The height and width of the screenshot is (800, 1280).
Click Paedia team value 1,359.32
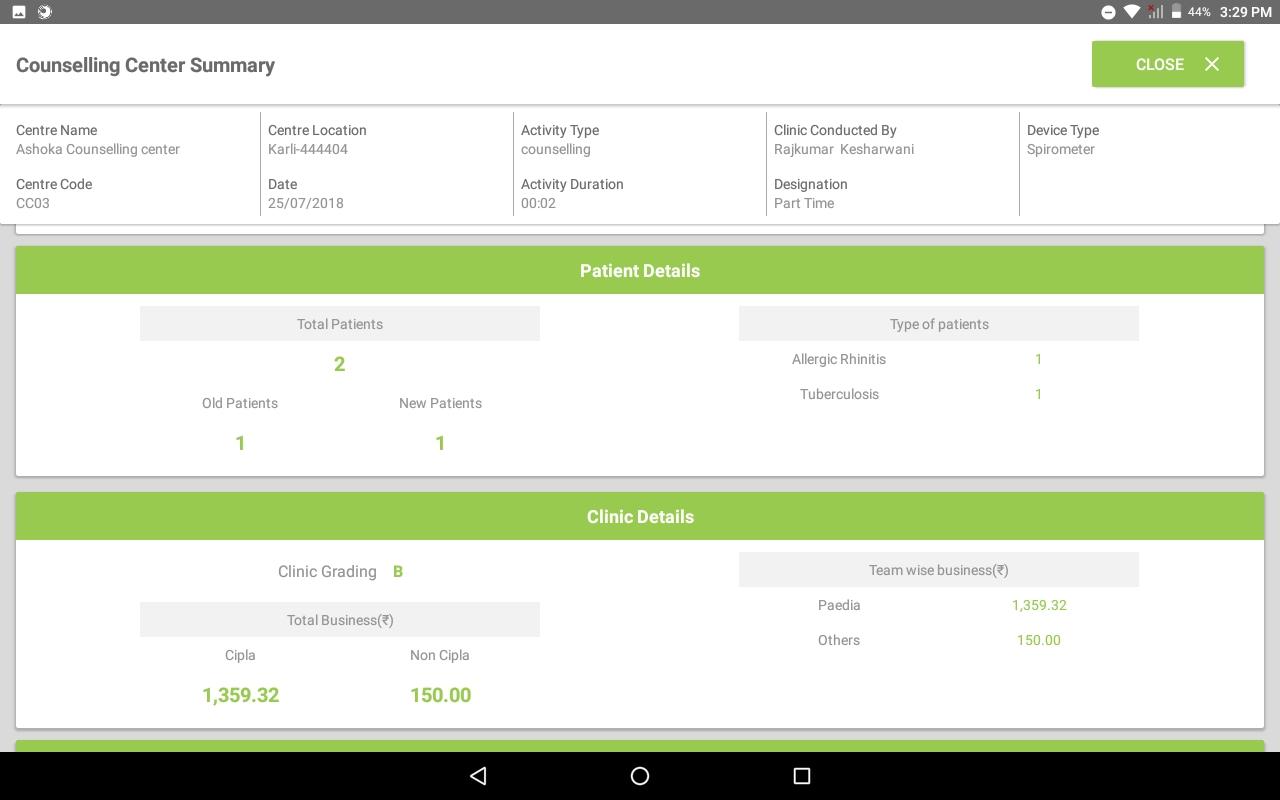(1039, 605)
